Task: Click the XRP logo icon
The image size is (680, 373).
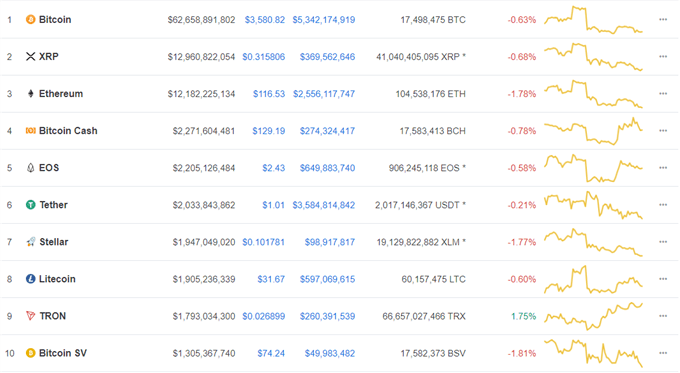Action: point(30,57)
